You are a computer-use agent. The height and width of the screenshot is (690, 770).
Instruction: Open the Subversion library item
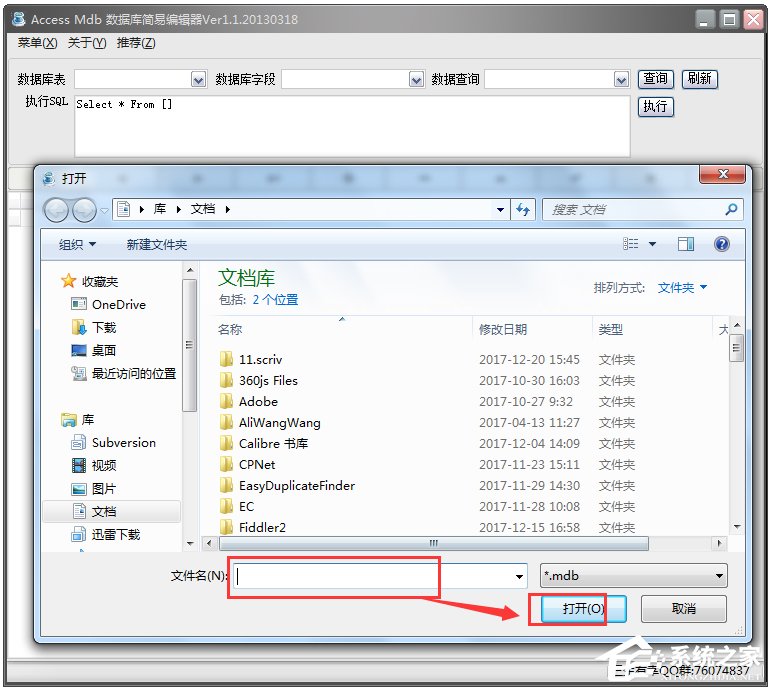(x=124, y=442)
